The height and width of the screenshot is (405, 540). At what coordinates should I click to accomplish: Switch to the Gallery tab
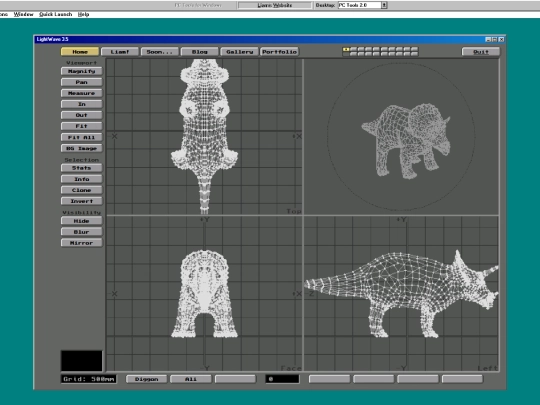click(x=239, y=52)
